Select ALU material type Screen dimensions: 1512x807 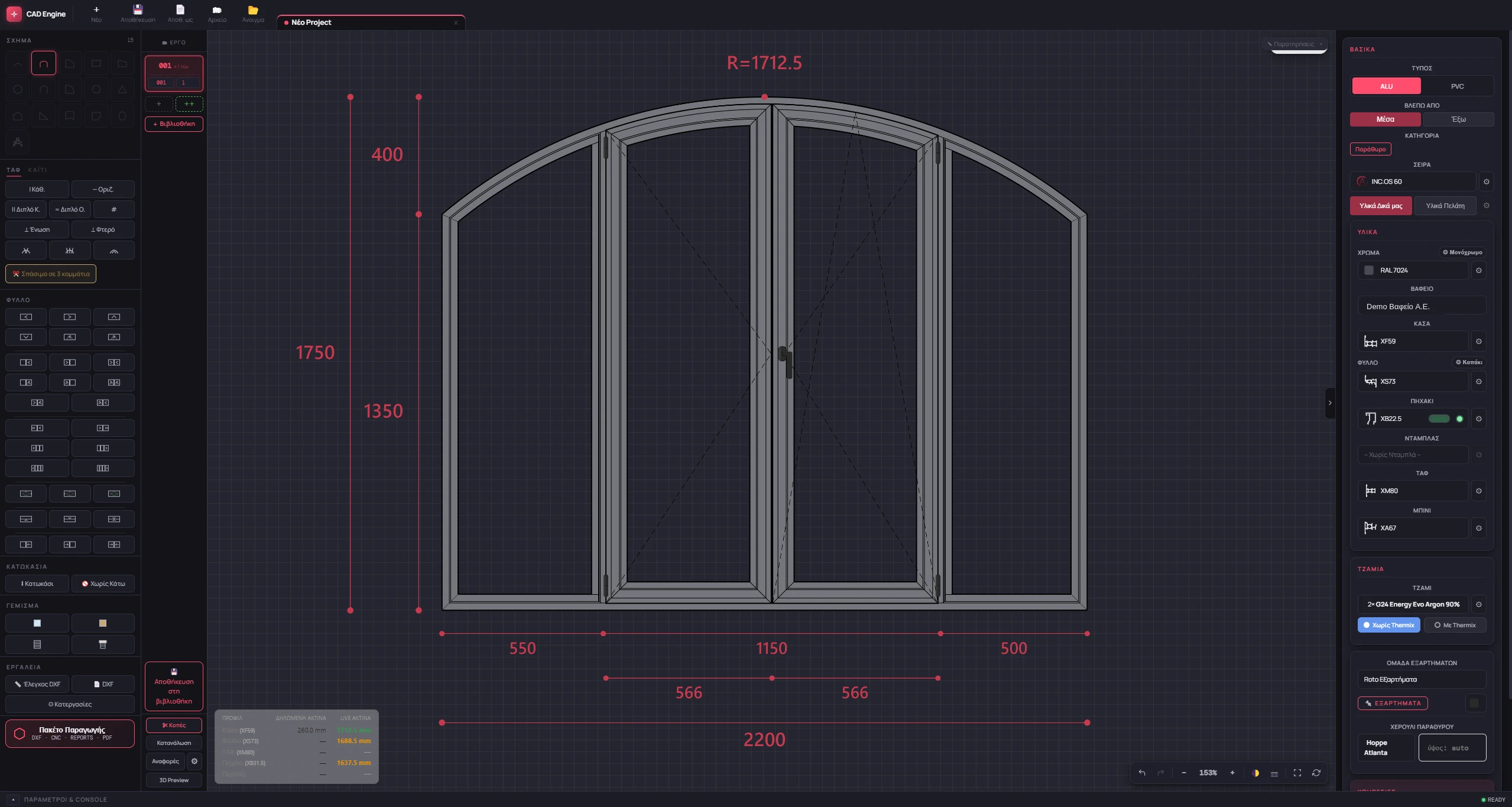coord(1386,86)
